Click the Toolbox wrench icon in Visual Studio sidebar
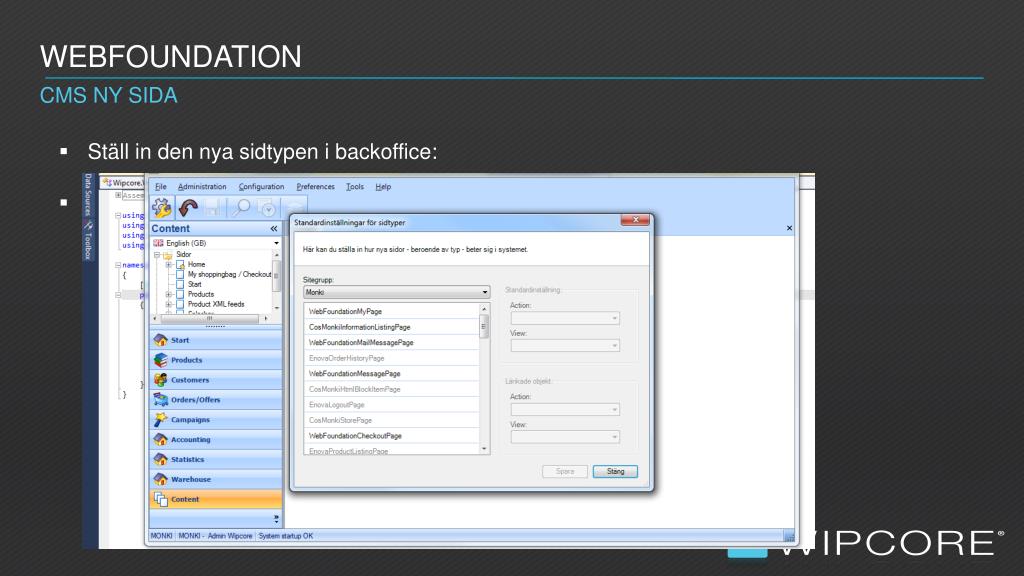Viewport: 1024px width, 576px height. (88, 225)
